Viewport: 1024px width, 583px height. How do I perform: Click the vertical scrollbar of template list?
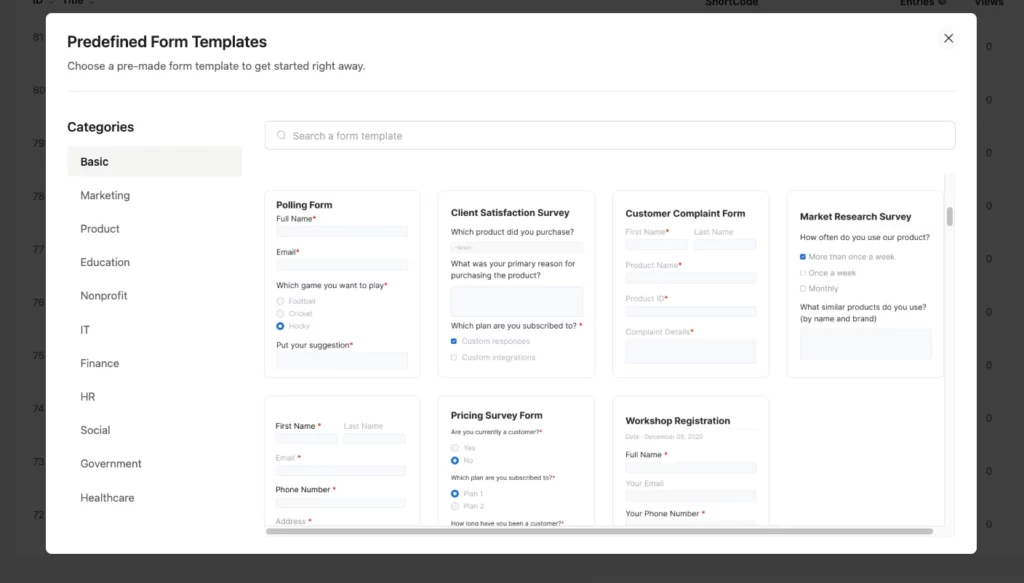pyautogui.click(x=950, y=216)
